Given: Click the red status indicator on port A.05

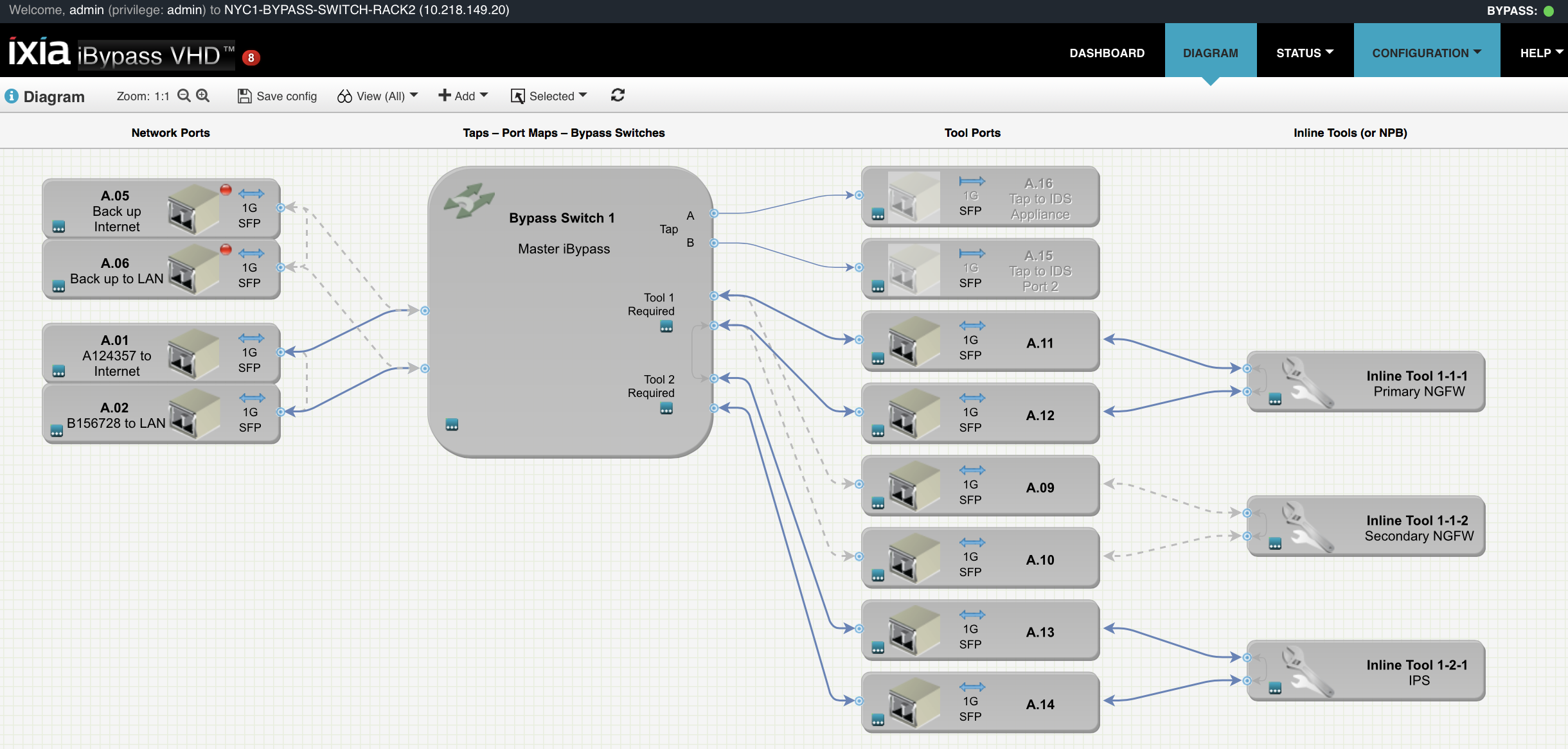Looking at the screenshot, I should [226, 189].
